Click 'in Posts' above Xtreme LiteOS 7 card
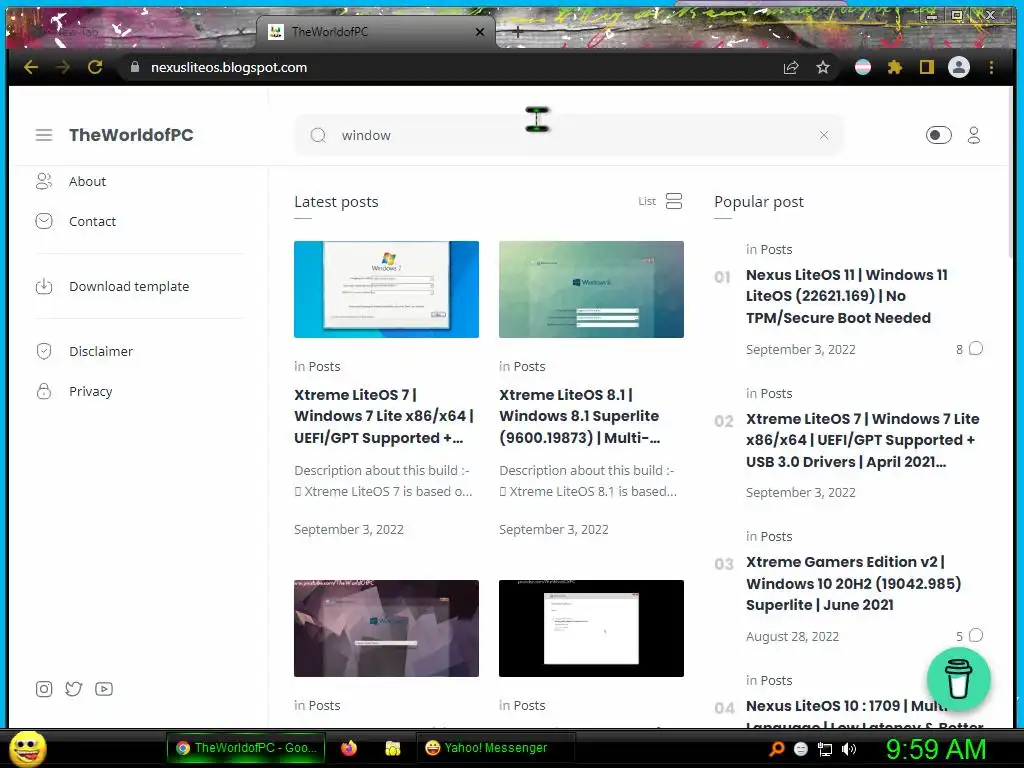1024x768 pixels. coord(317,366)
